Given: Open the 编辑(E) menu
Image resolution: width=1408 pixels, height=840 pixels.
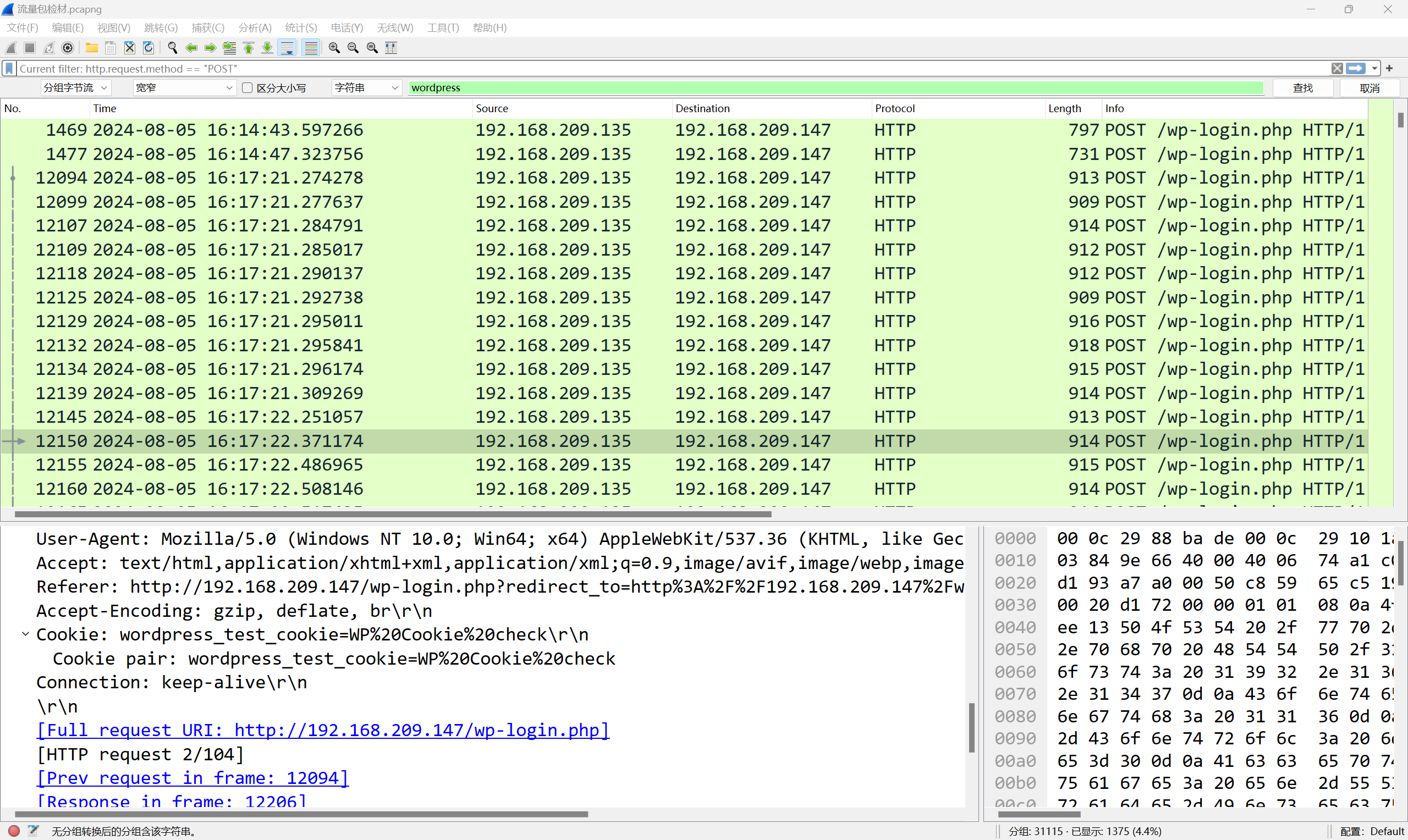Looking at the screenshot, I should coord(67,27).
